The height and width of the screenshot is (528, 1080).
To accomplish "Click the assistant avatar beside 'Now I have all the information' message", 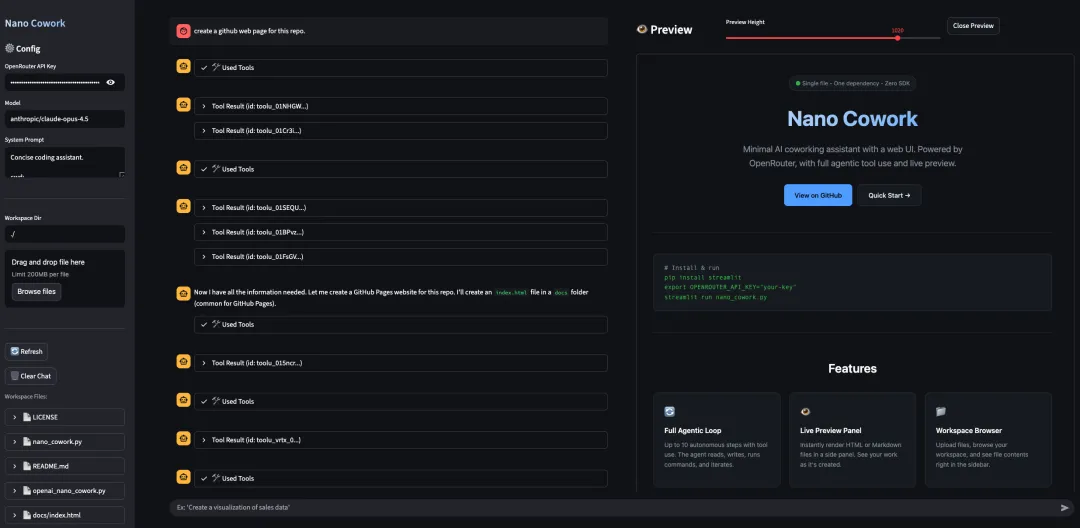I will [183, 294].
